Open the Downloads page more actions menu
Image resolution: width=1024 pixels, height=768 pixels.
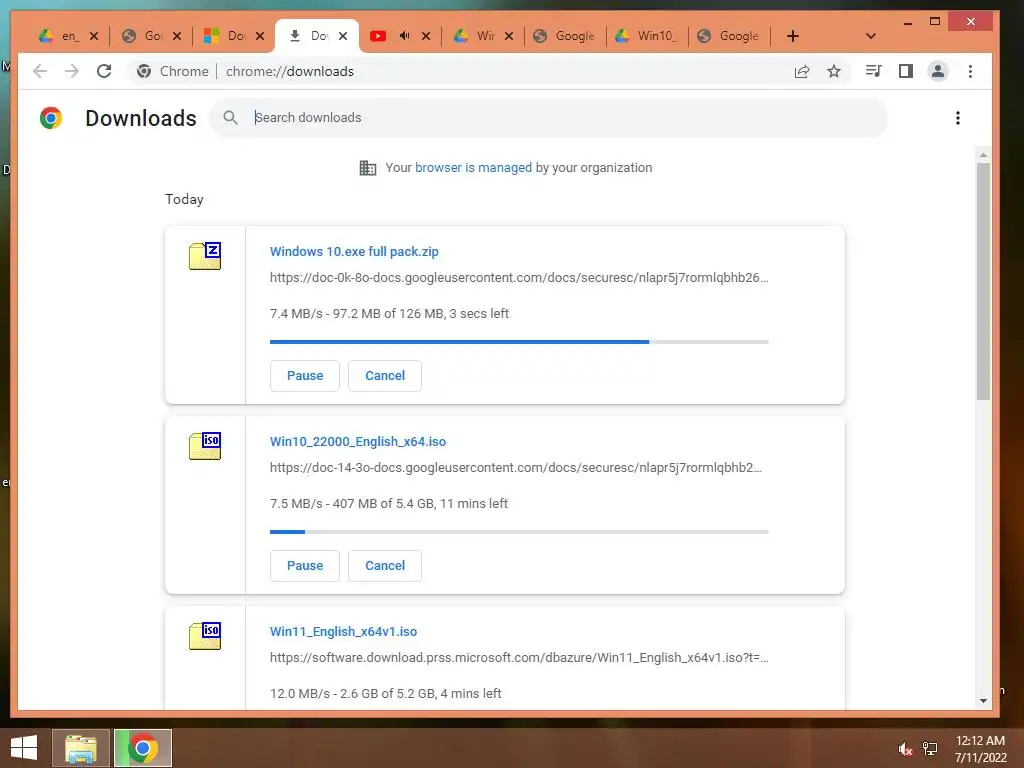957,118
